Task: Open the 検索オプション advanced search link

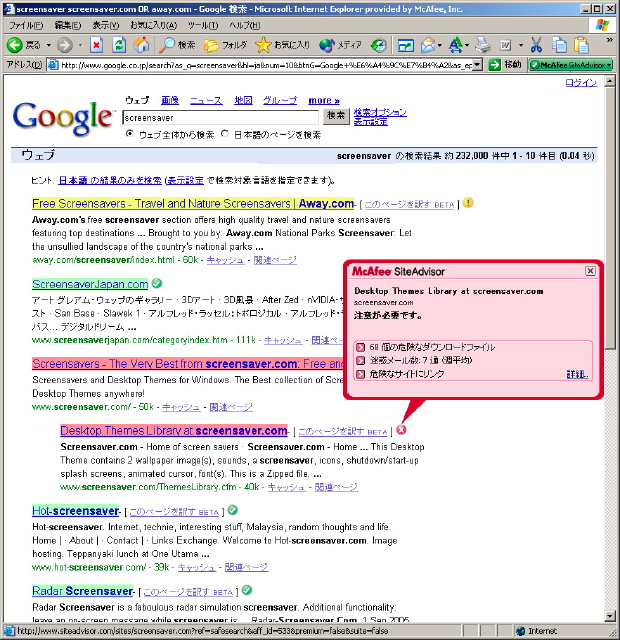Action: pyautogui.click(x=380, y=112)
